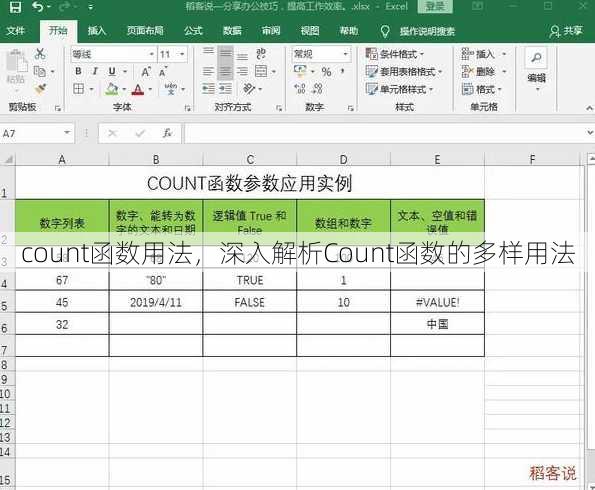Viewport: 595px width, 490px height.
Task: Toggle Italic formatting
Action: tap(95, 71)
